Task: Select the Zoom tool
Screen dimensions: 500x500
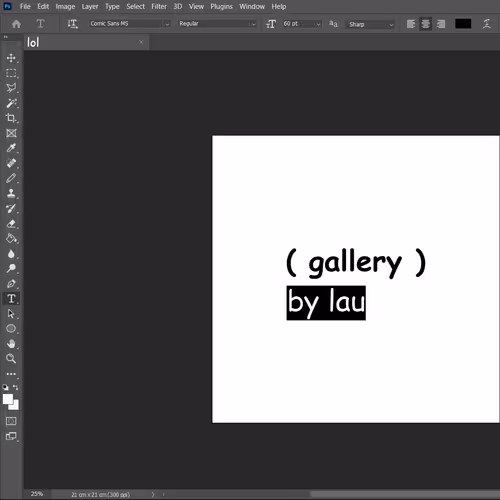Action: point(11,359)
